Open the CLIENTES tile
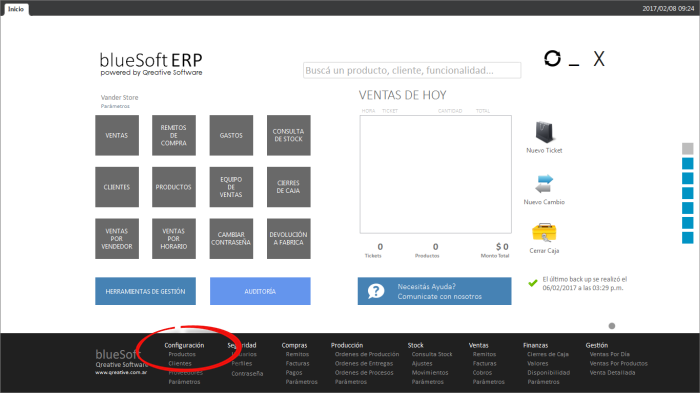 117,187
